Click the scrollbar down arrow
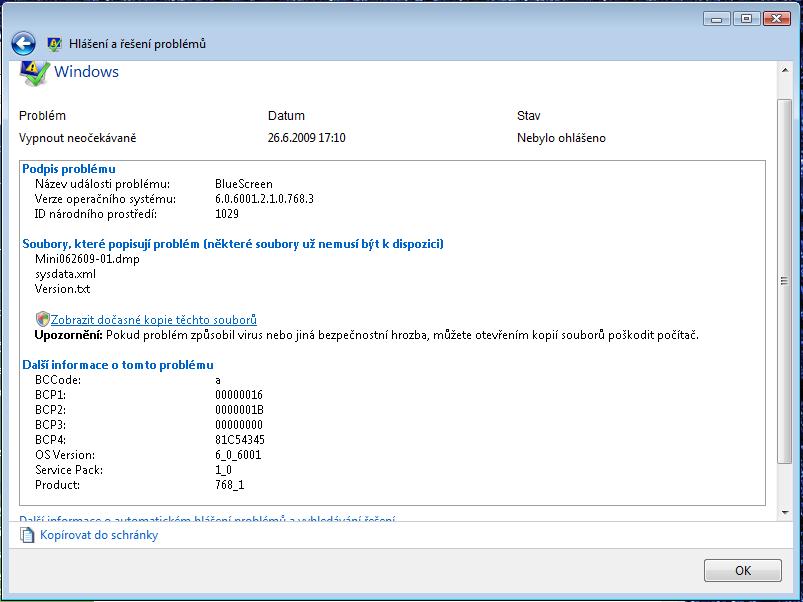This screenshot has width=803, height=602. 783,514
